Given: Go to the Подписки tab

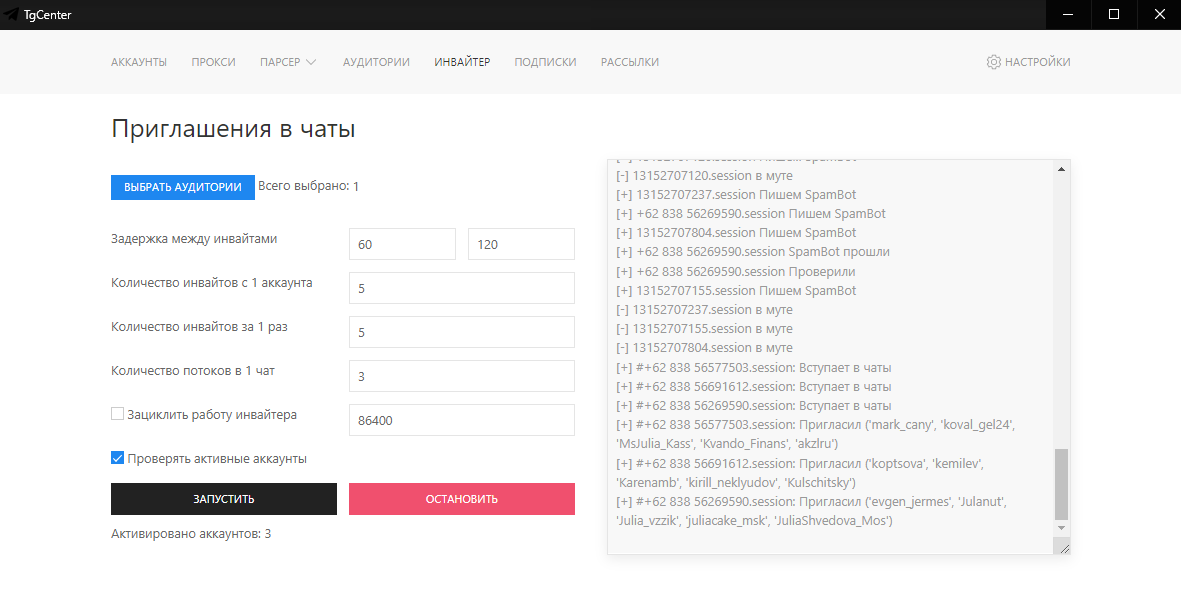Looking at the screenshot, I should click(545, 62).
